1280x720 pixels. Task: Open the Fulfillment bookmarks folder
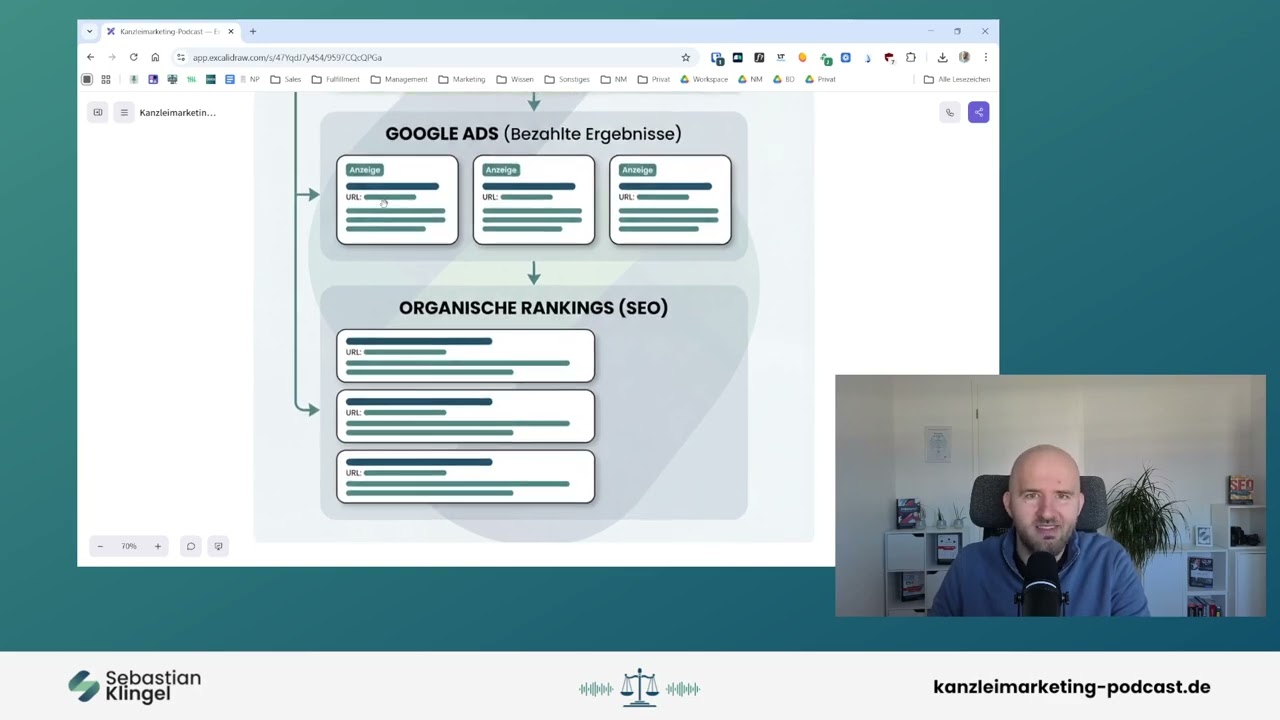tap(335, 79)
